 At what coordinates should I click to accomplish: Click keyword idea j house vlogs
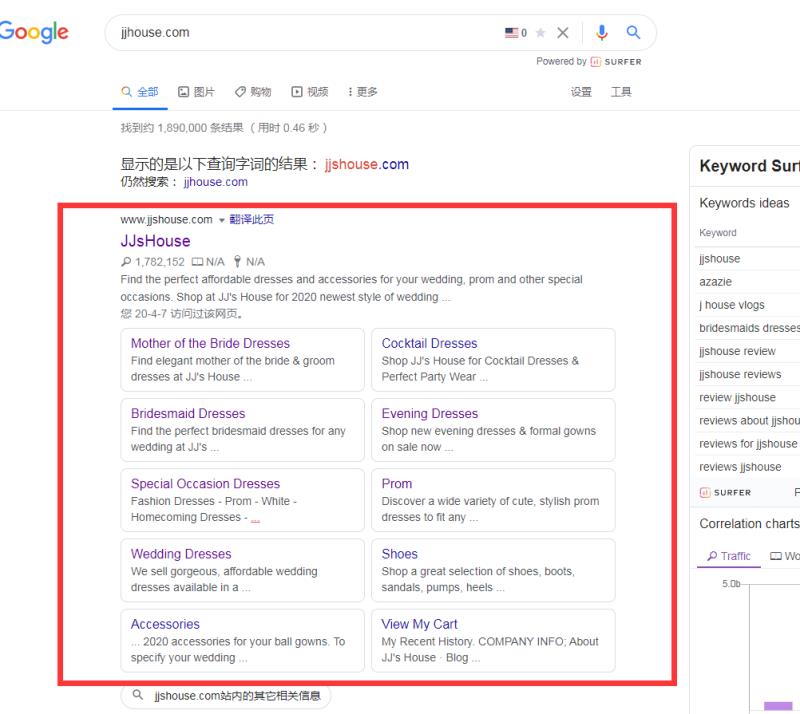click(x=732, y=305)
